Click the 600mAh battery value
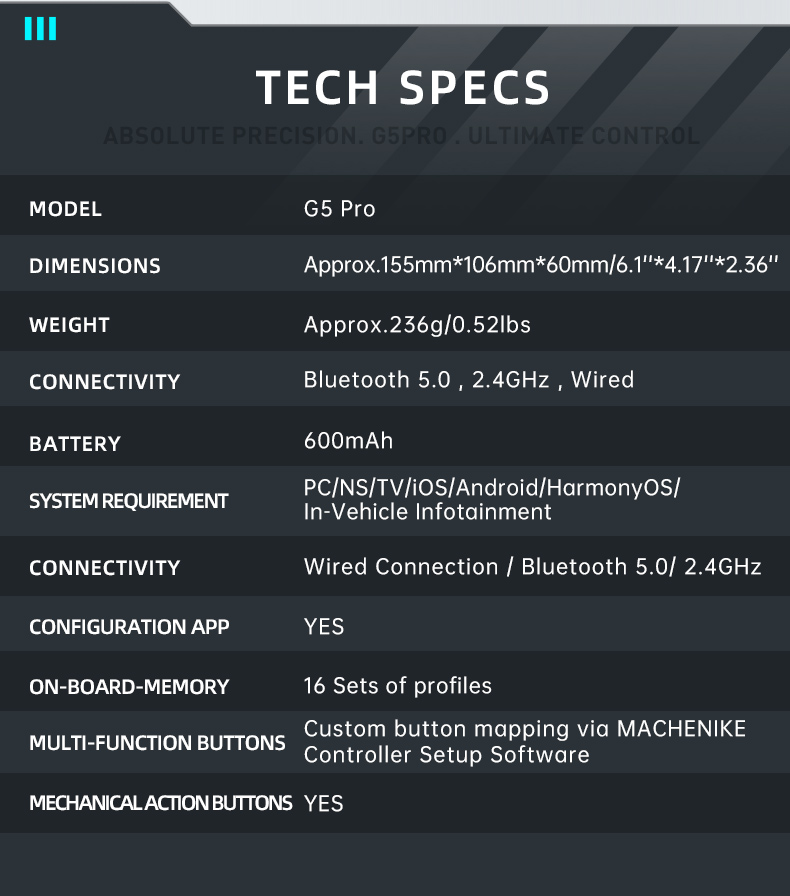790x896 pixels. [x=348, y=441]
